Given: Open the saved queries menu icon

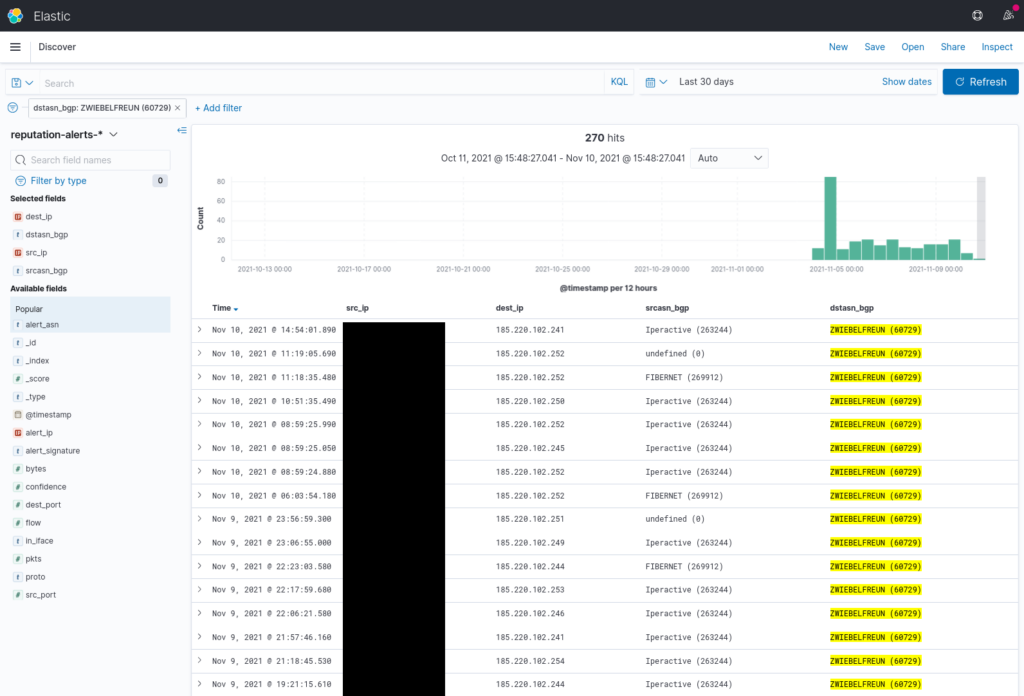Looking at the screenshot, I should (x=22, y=83).
